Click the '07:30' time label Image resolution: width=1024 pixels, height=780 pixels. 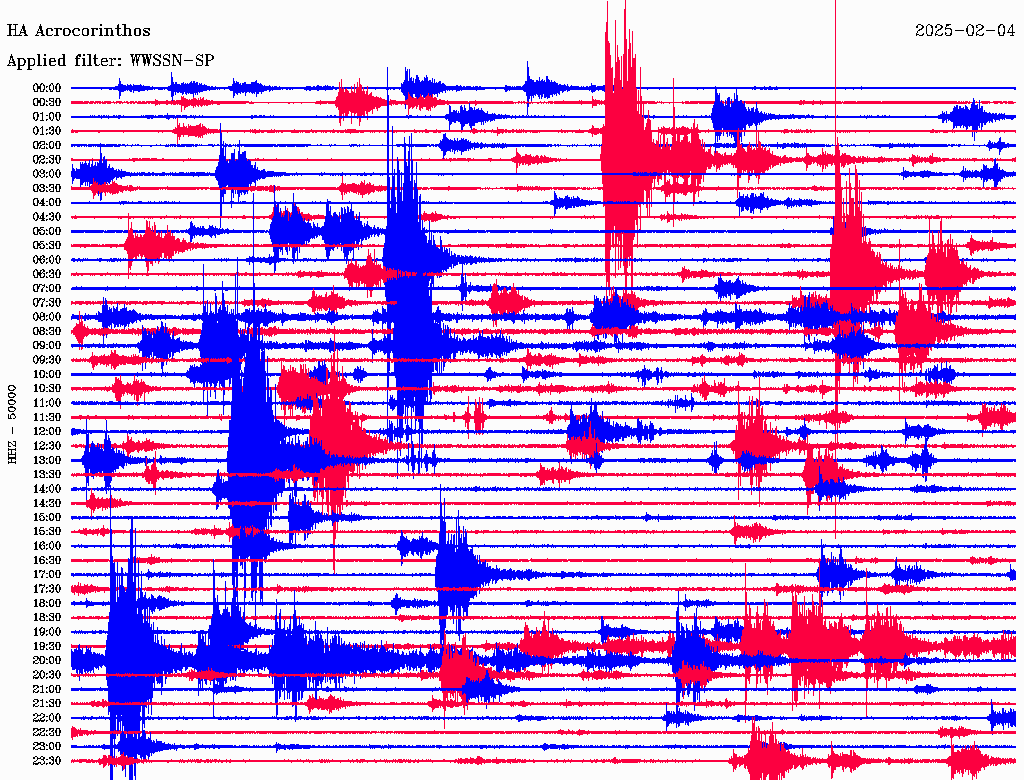pos(46,303)
